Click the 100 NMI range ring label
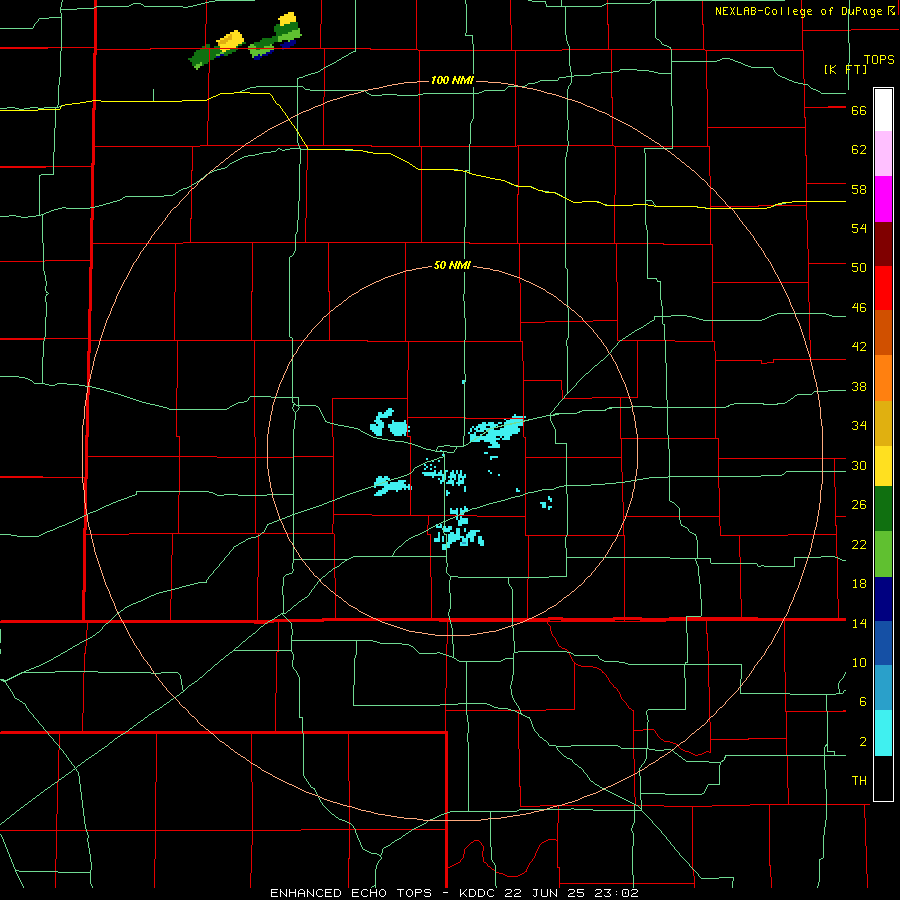900x900 pixels. (452, 80)
